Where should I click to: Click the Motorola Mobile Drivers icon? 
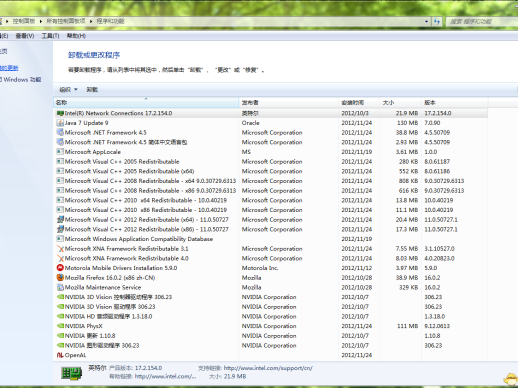(x=60, y=268)
